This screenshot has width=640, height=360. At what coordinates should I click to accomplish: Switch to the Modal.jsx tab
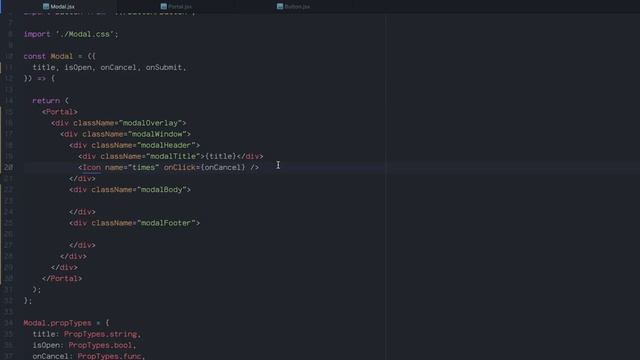58,7
